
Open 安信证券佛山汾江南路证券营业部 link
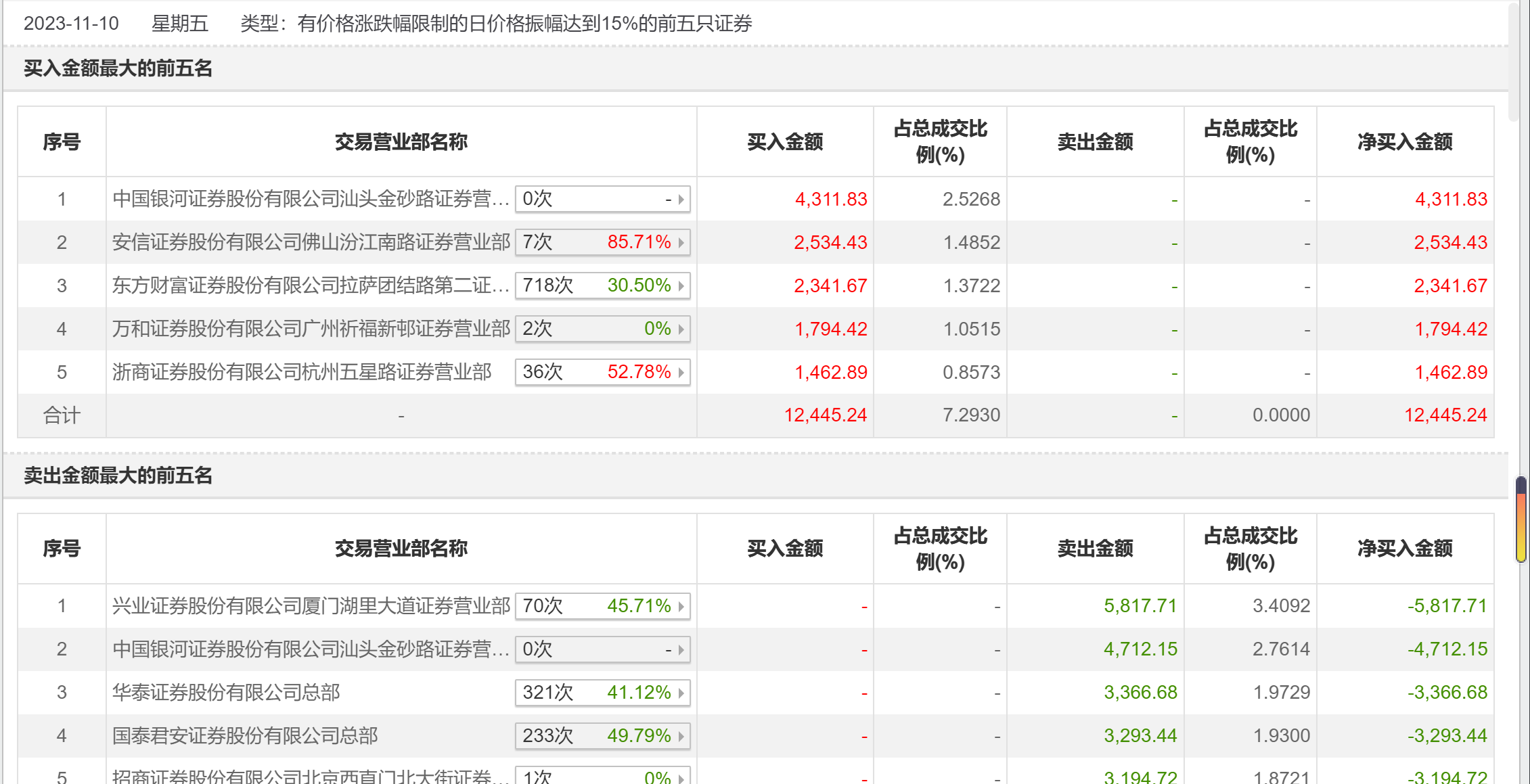coord(311,242)
